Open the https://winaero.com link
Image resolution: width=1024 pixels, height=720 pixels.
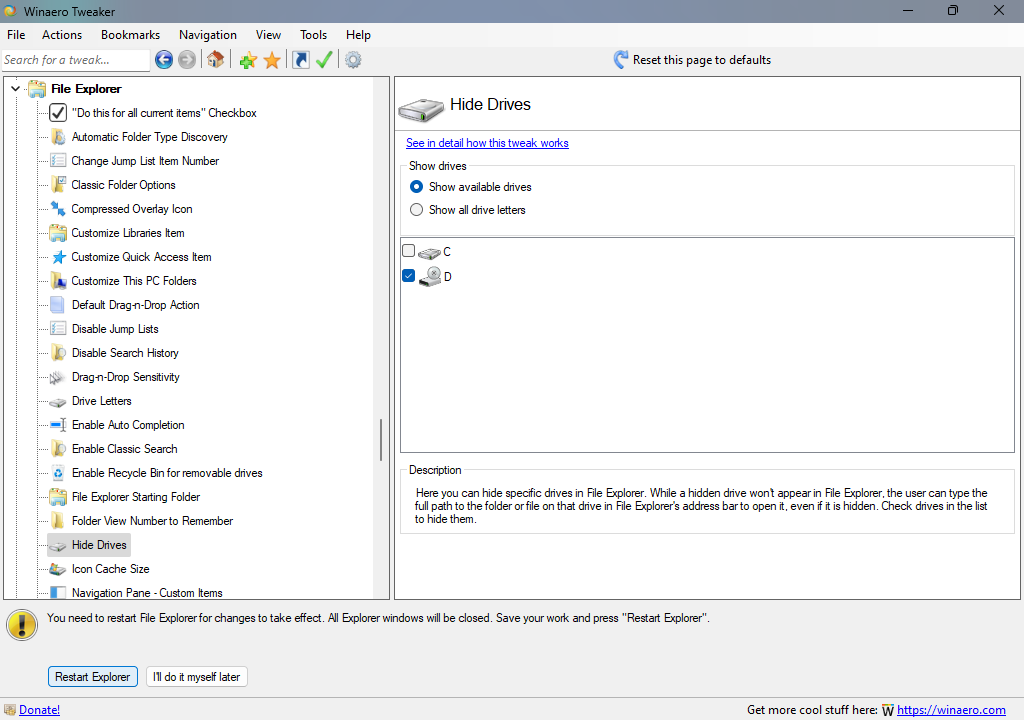click(951, 710)
